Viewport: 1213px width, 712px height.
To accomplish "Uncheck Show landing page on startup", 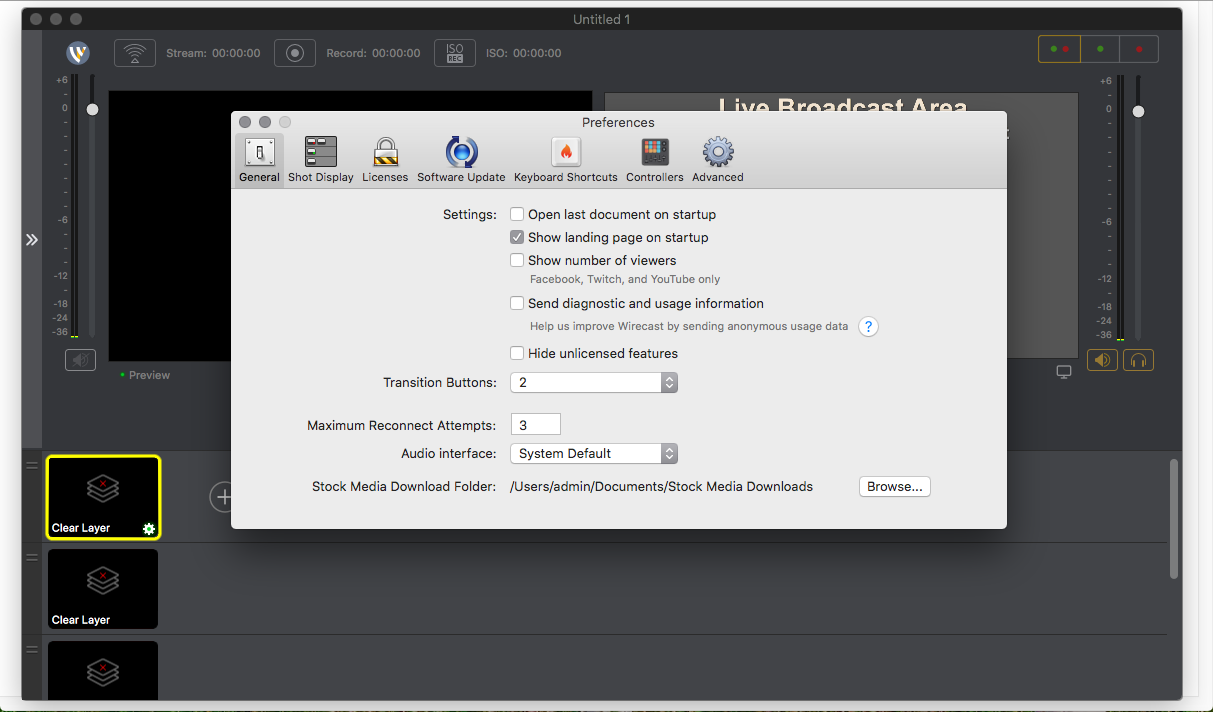I will pyautogui.click(x=517, y=238).
